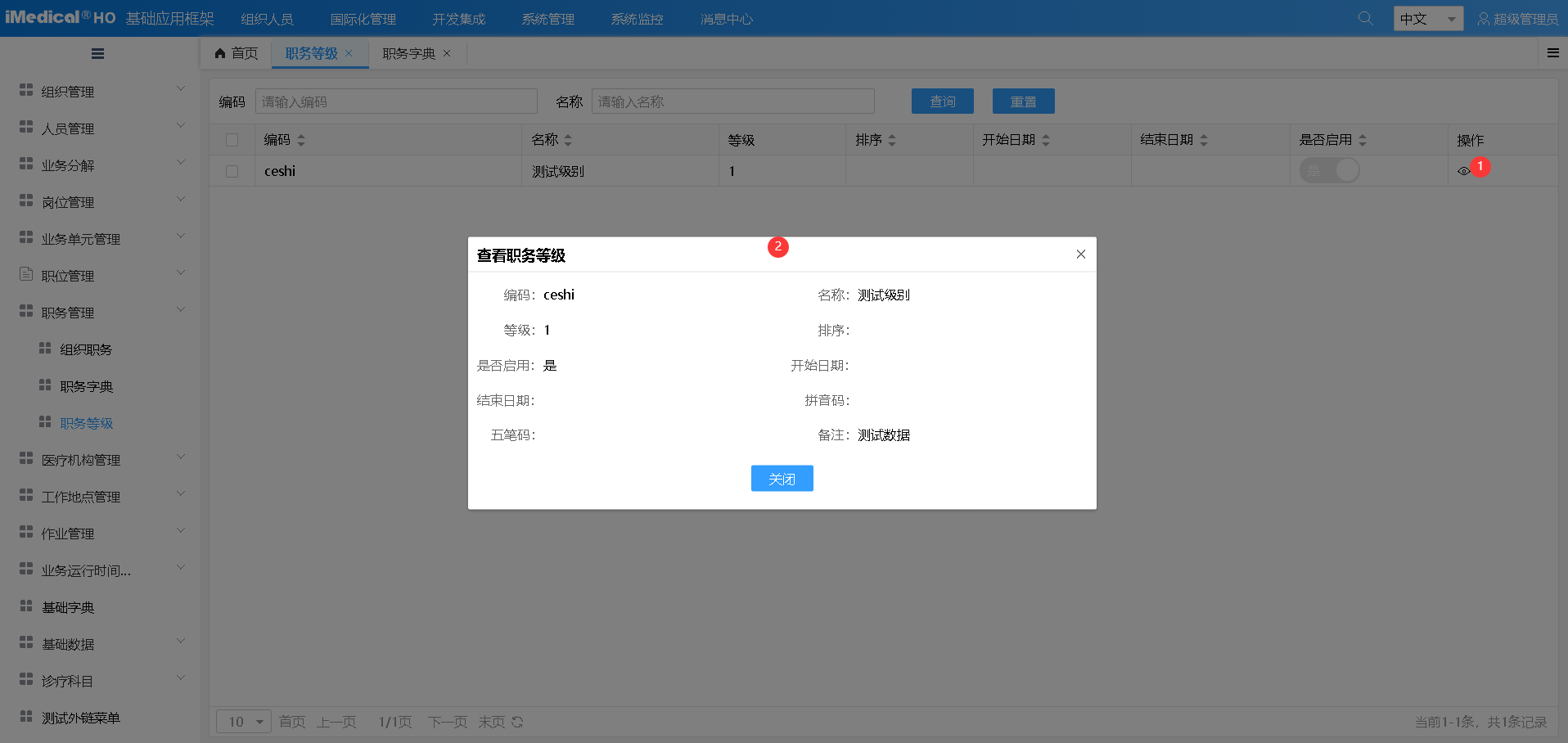Click the home icon on 首页 tab

point(220,53)
